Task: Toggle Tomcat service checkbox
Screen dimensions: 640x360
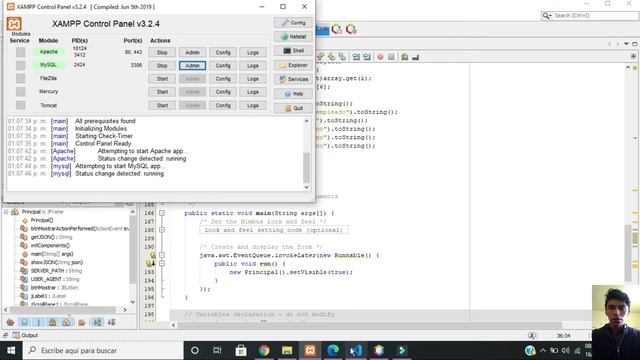Action: coord(20,105)
